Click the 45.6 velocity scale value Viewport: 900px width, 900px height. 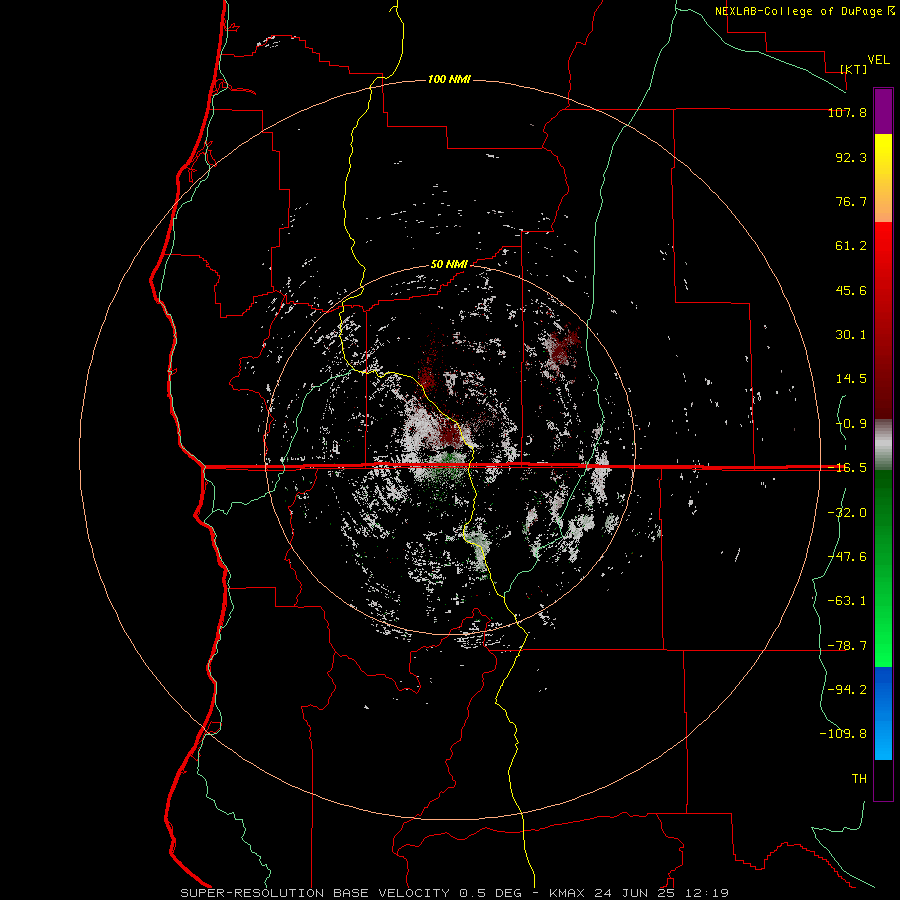point(851,290)
